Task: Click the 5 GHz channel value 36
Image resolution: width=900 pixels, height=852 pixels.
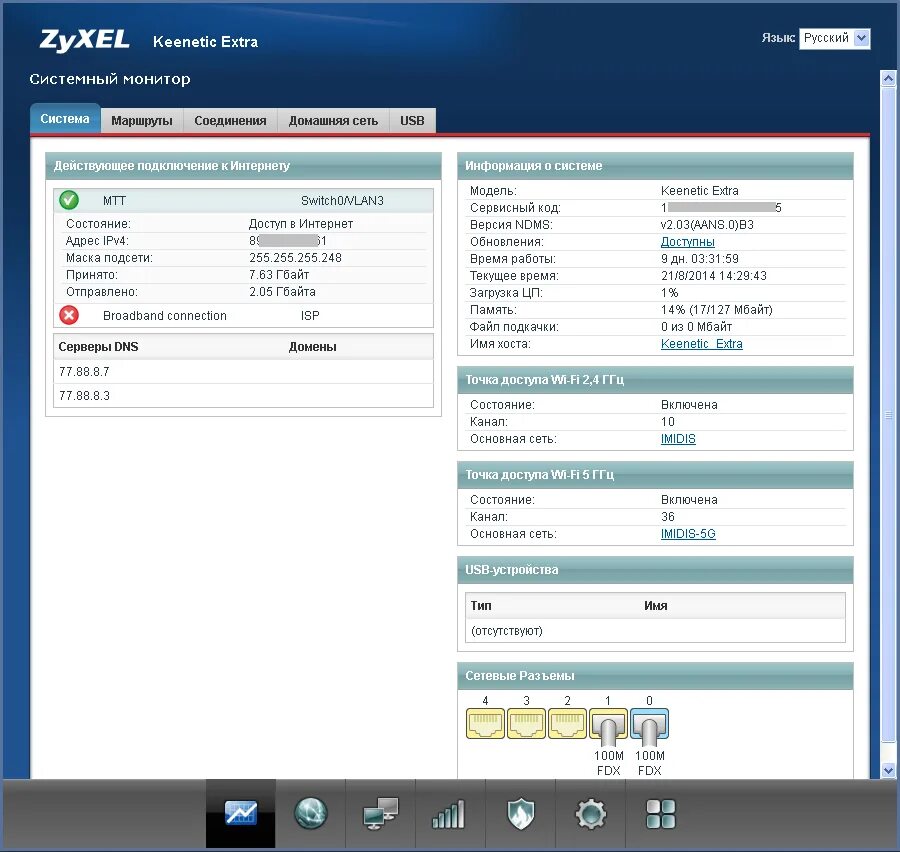Action: (x=668, y=517)
